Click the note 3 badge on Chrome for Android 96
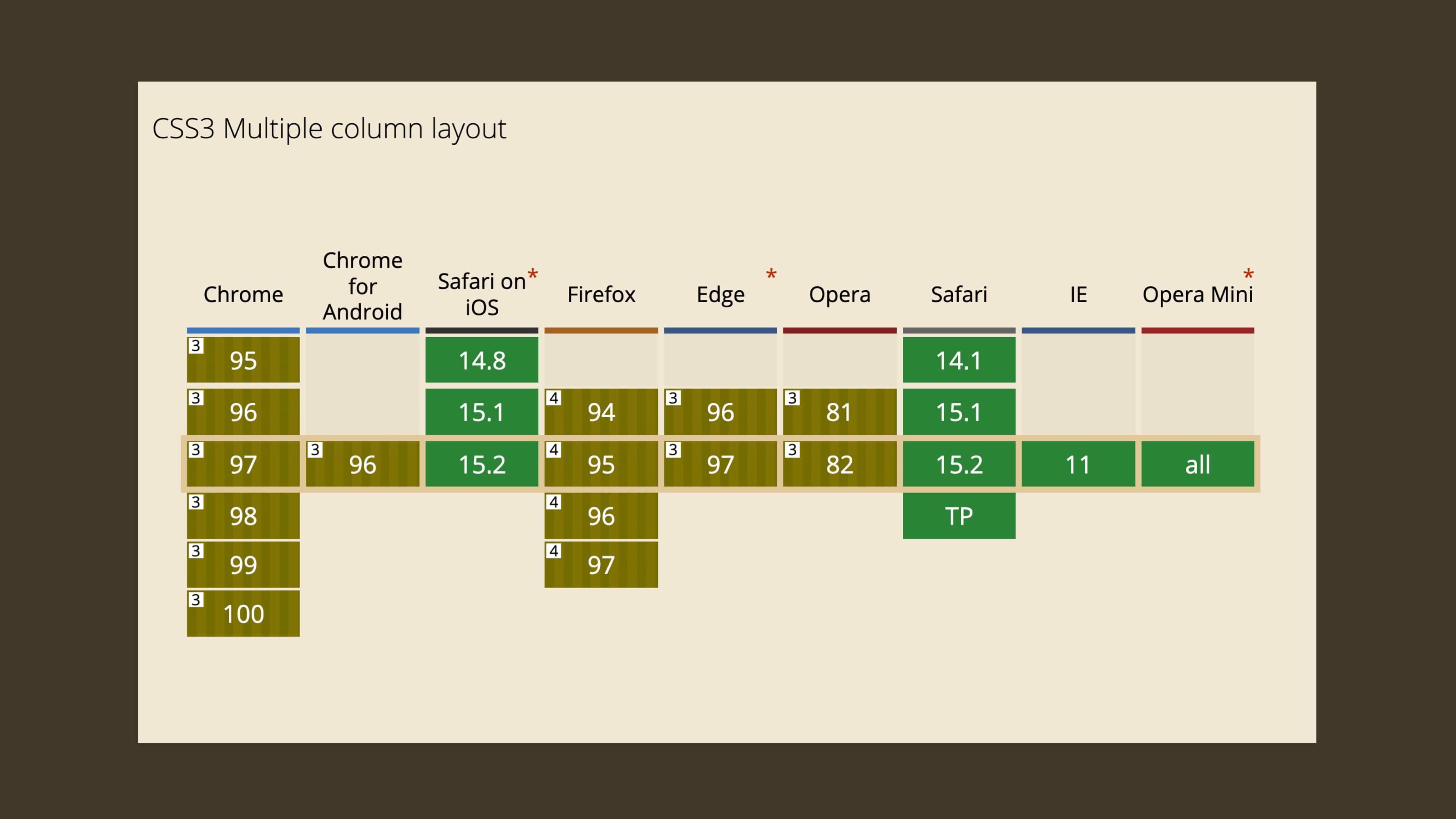The image size is (1456, 819). pyautogui.click(x=315, y=450)
